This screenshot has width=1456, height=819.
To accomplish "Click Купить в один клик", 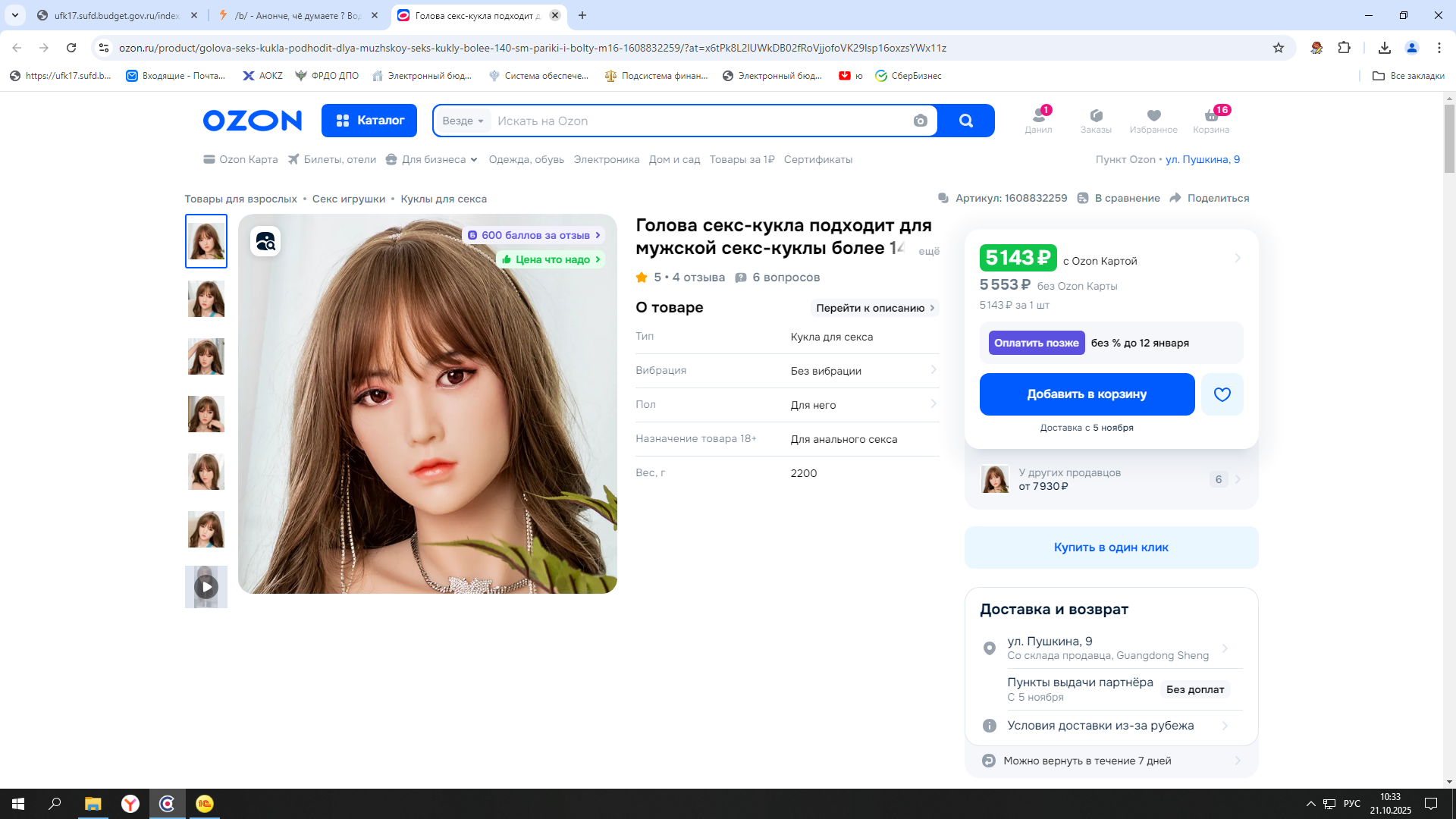I will 1111,548.
